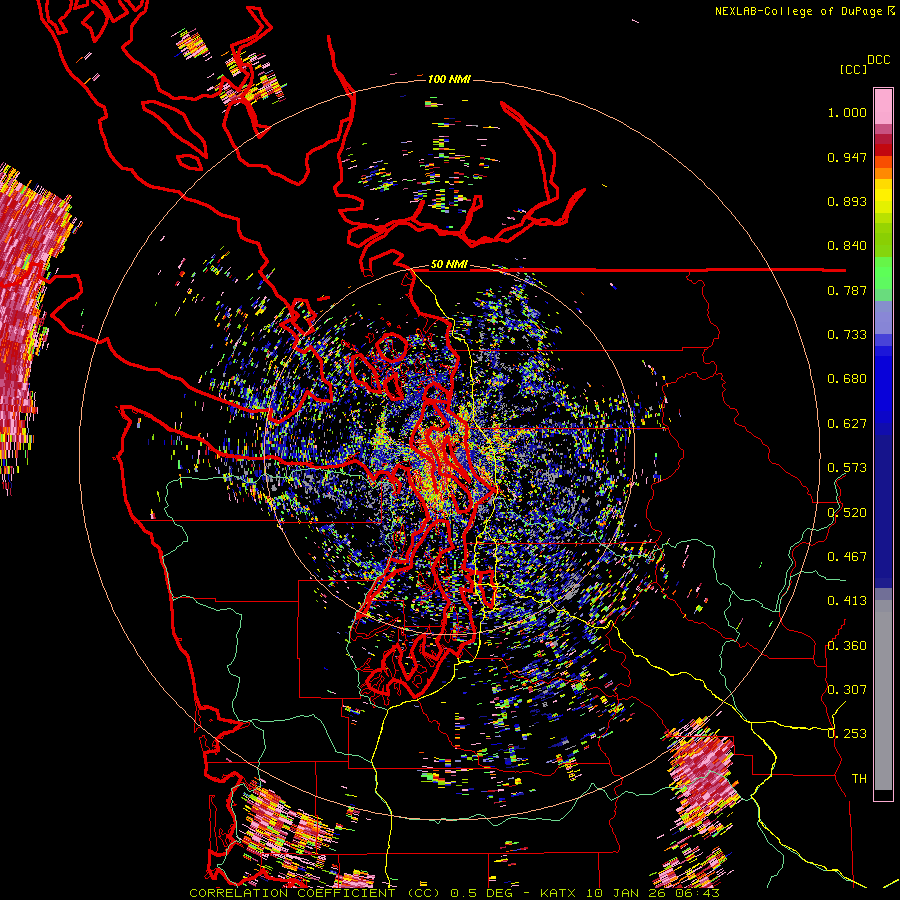
Task: Click the 0.520 color scale value
Action: (x=847, y=513)
